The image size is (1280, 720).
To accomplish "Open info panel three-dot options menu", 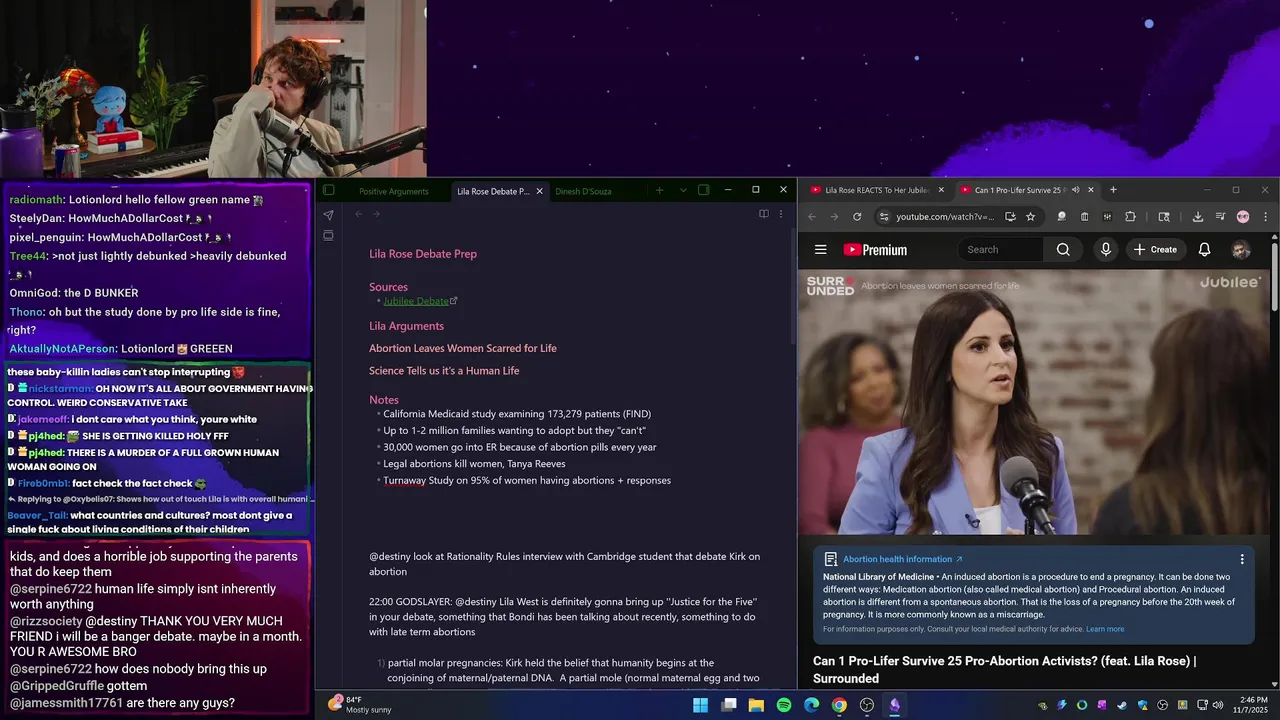I will [x=1242, y=560].
